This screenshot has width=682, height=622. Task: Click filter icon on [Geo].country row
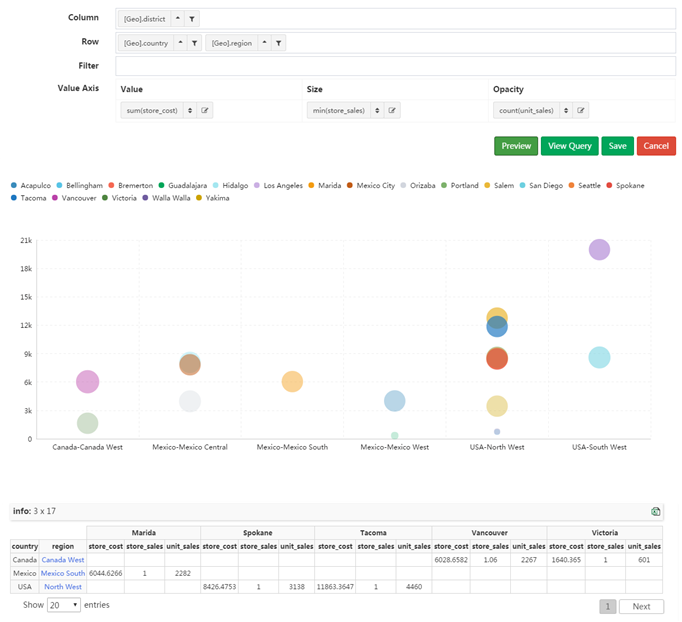click(x=193, y=43)
